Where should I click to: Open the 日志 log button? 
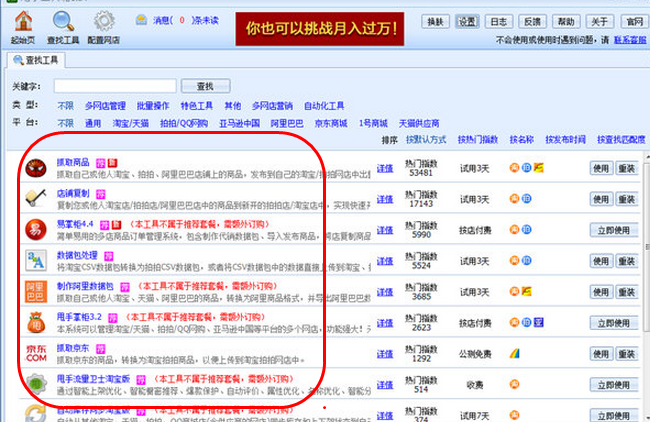(499, 22)
